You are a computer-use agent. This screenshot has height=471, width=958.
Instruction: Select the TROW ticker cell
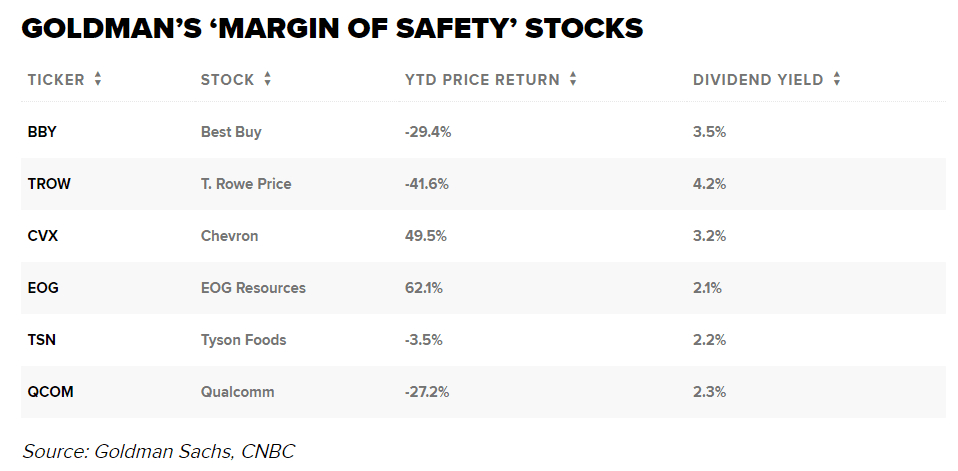coord(49,184)
